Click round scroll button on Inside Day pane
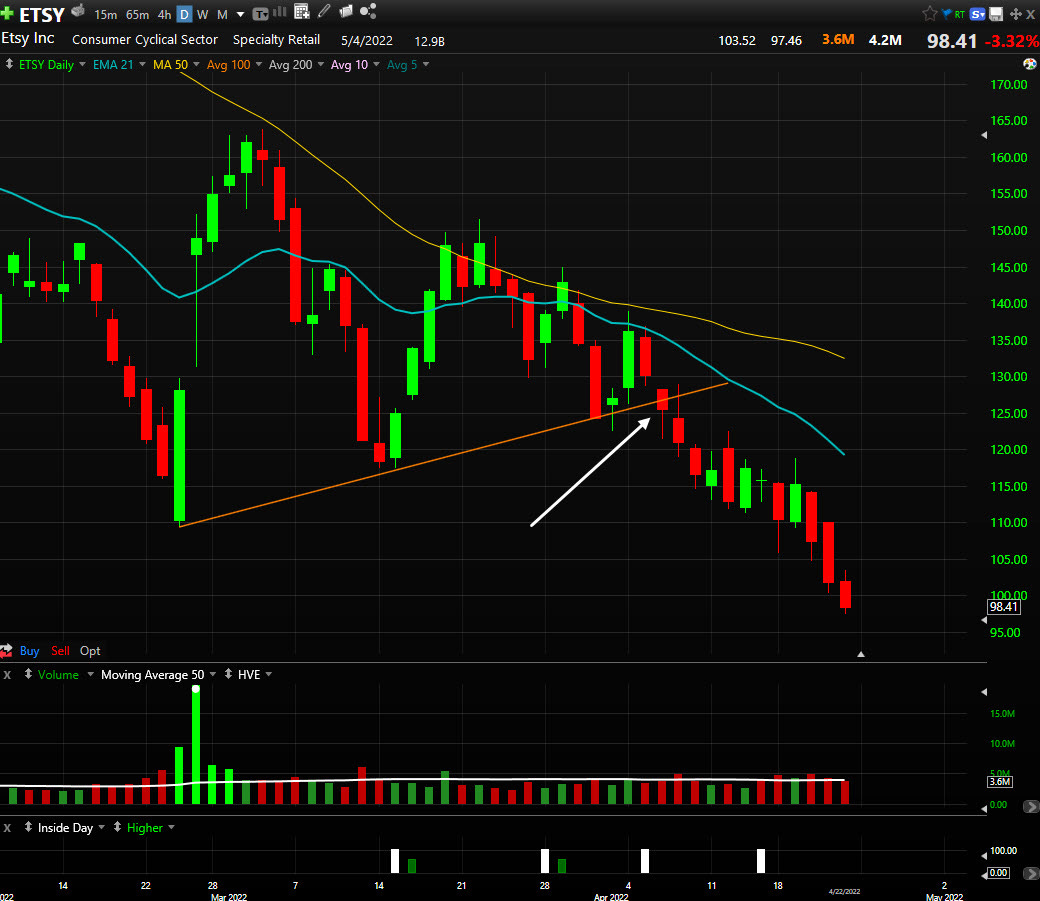Image resolution: width=1040 pixels, height=901 pixels. (1031, 874)
